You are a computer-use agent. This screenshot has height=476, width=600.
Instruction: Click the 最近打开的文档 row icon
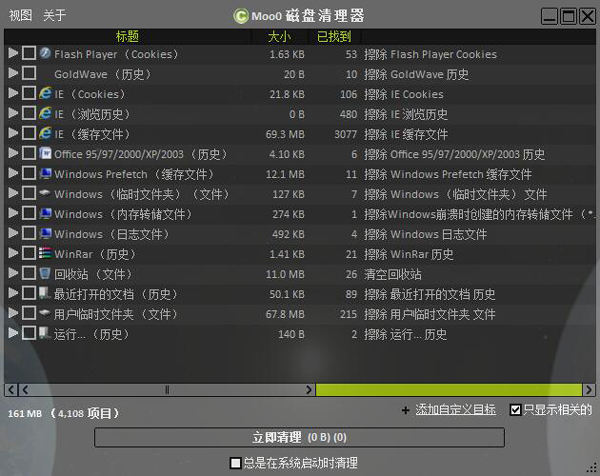[45, 293]
